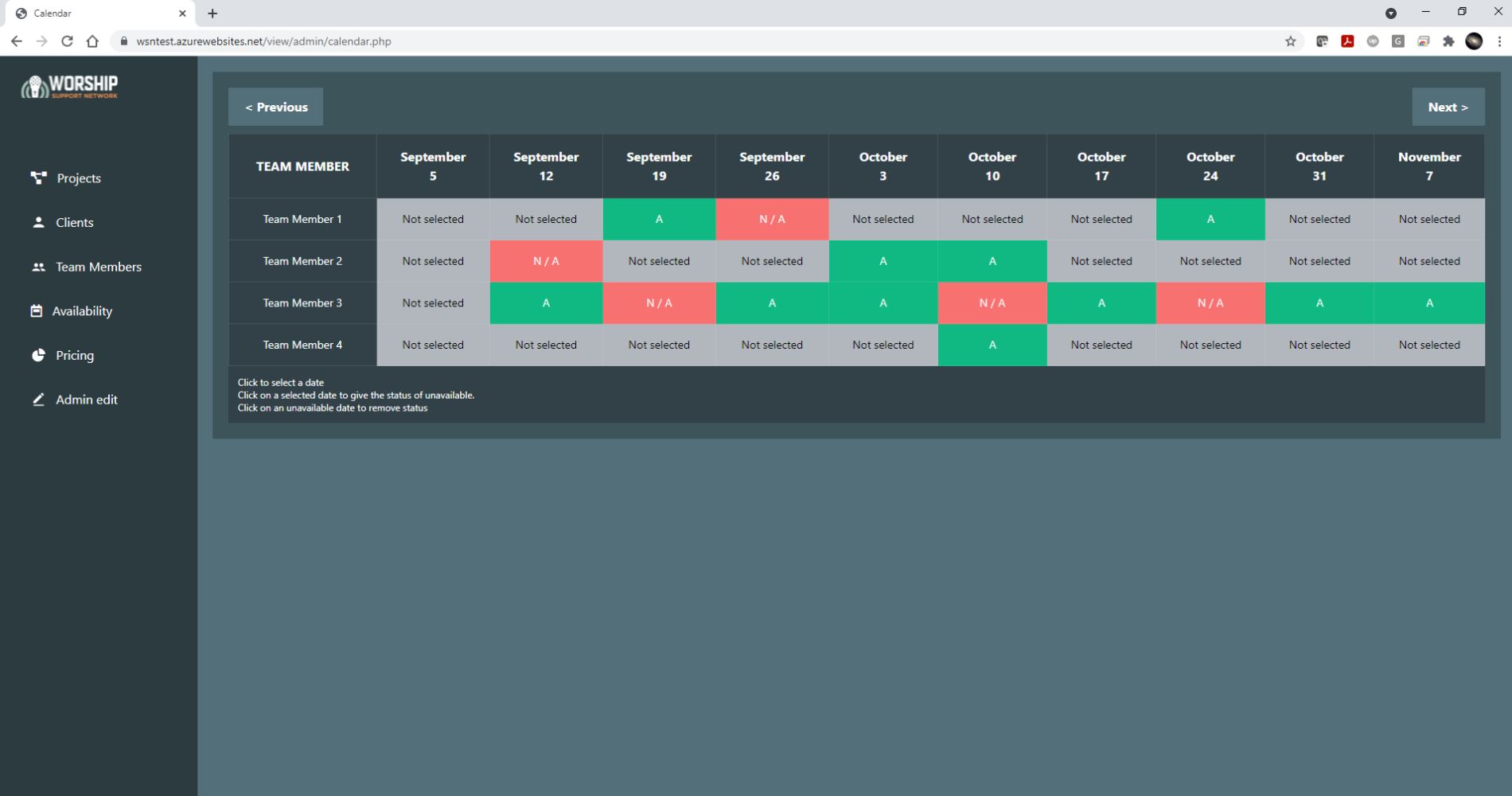Toggle Team Member 3 September 12 availability
This screenshot has height=796, width=1512.
tap(546, 303)
